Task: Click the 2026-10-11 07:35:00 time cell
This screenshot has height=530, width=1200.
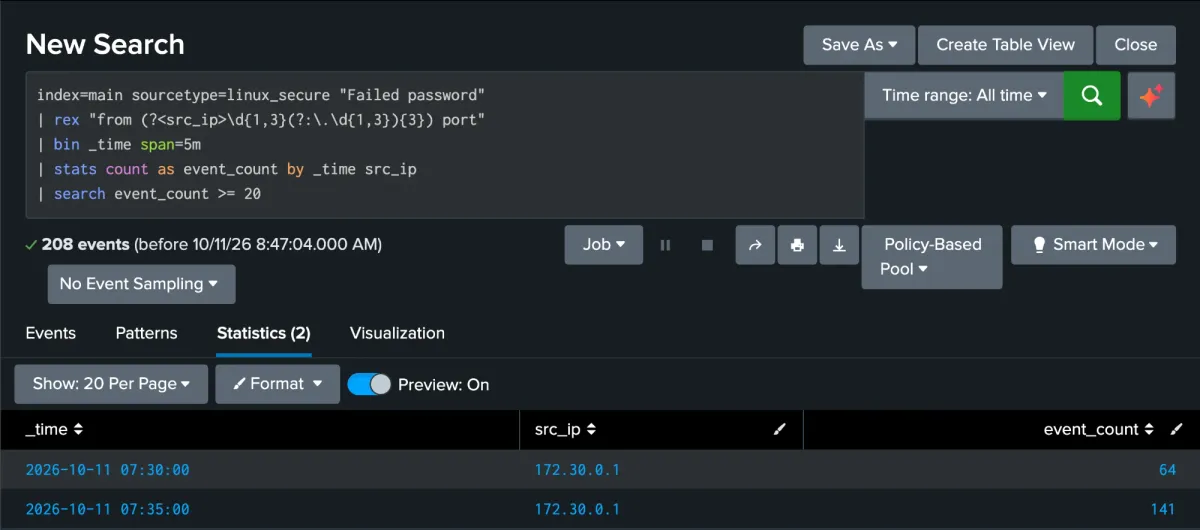Action: pos(107,510)
